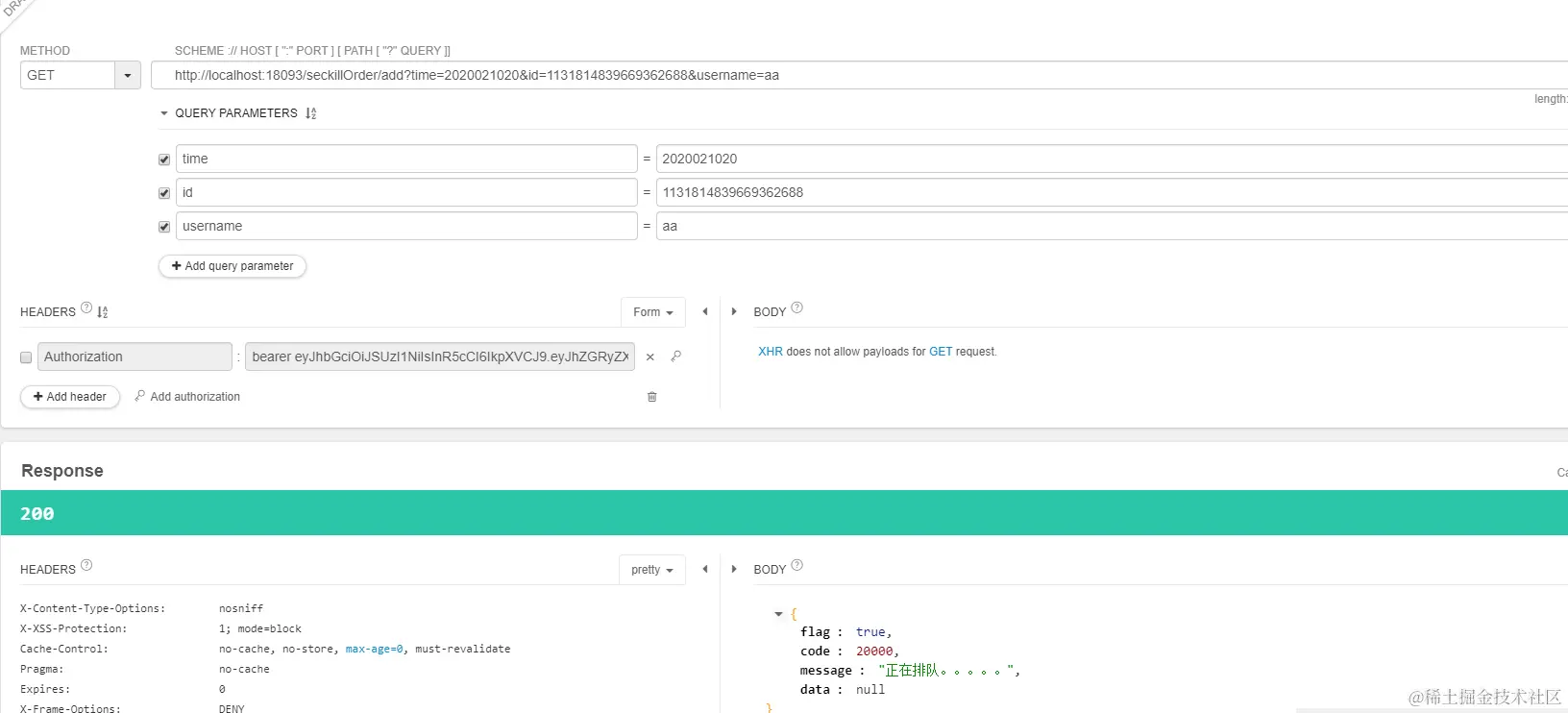Edit the 2020021020 value field
Image resolution: width=1568 pixels, height=713 pixels.
(1112, 159)
